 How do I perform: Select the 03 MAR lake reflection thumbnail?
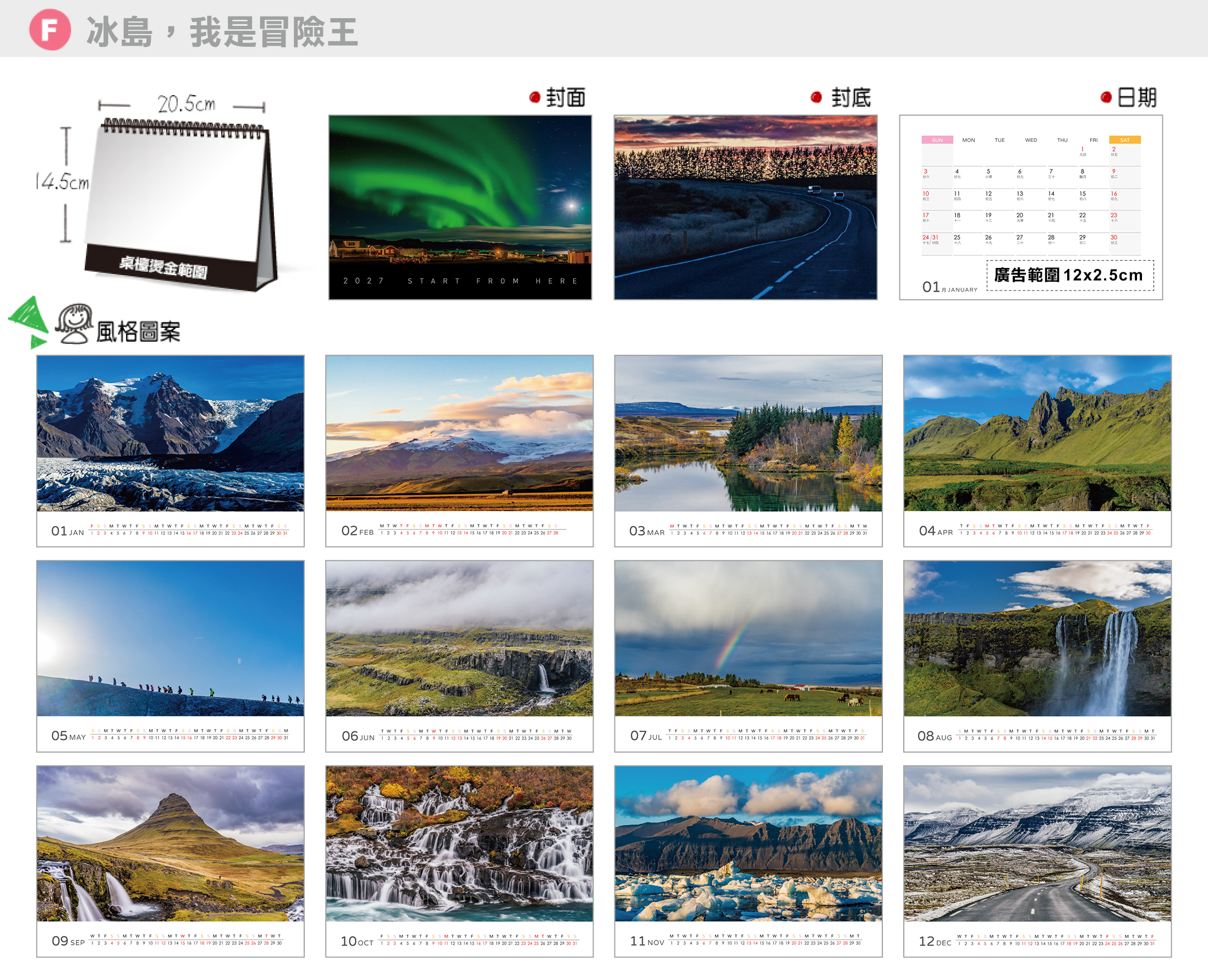click(748, 451)
